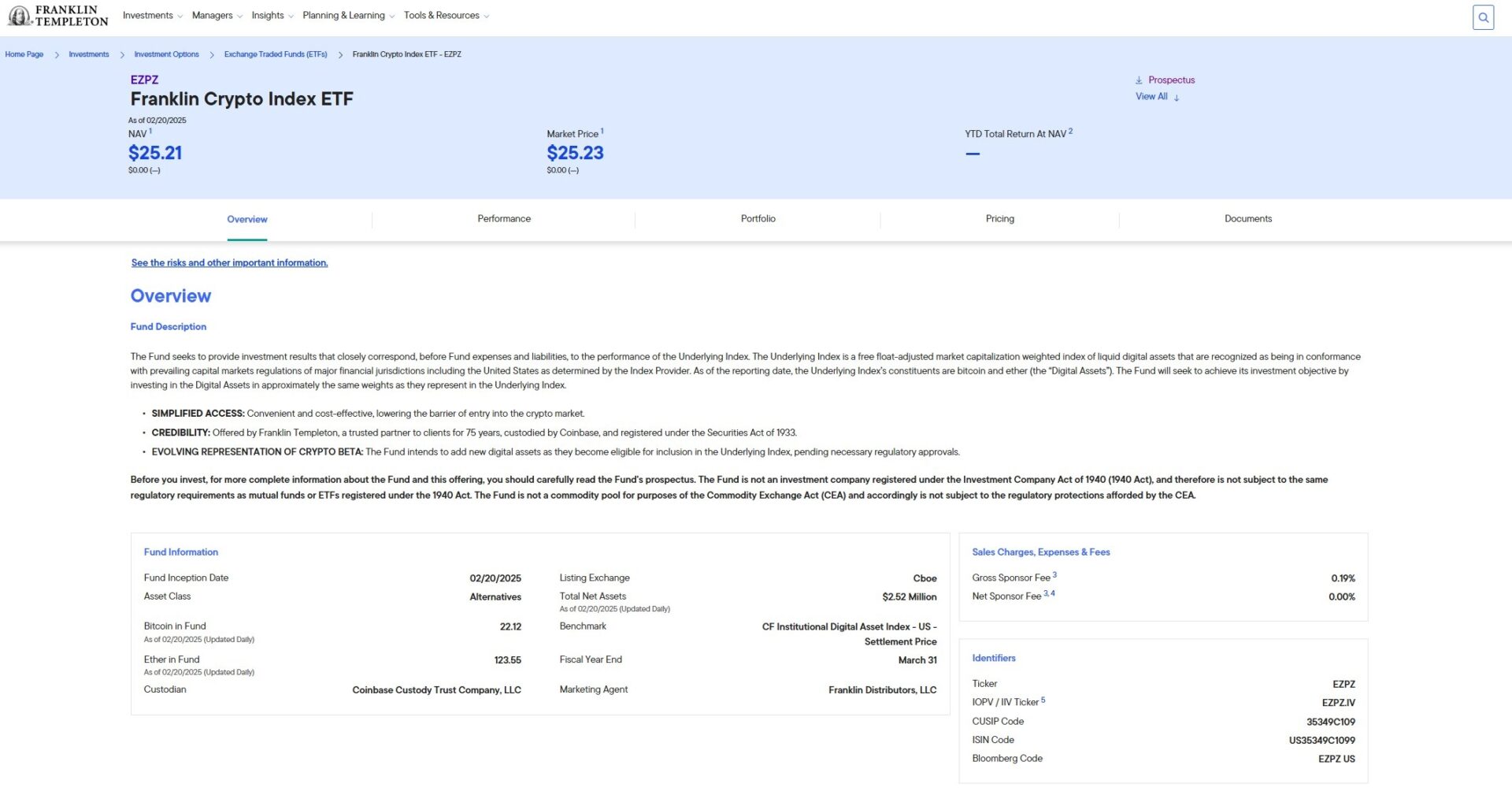Click the Prospectus download icon
Image resolution: width=1512 pixels, height=795 pixels.
(1139, 80)
